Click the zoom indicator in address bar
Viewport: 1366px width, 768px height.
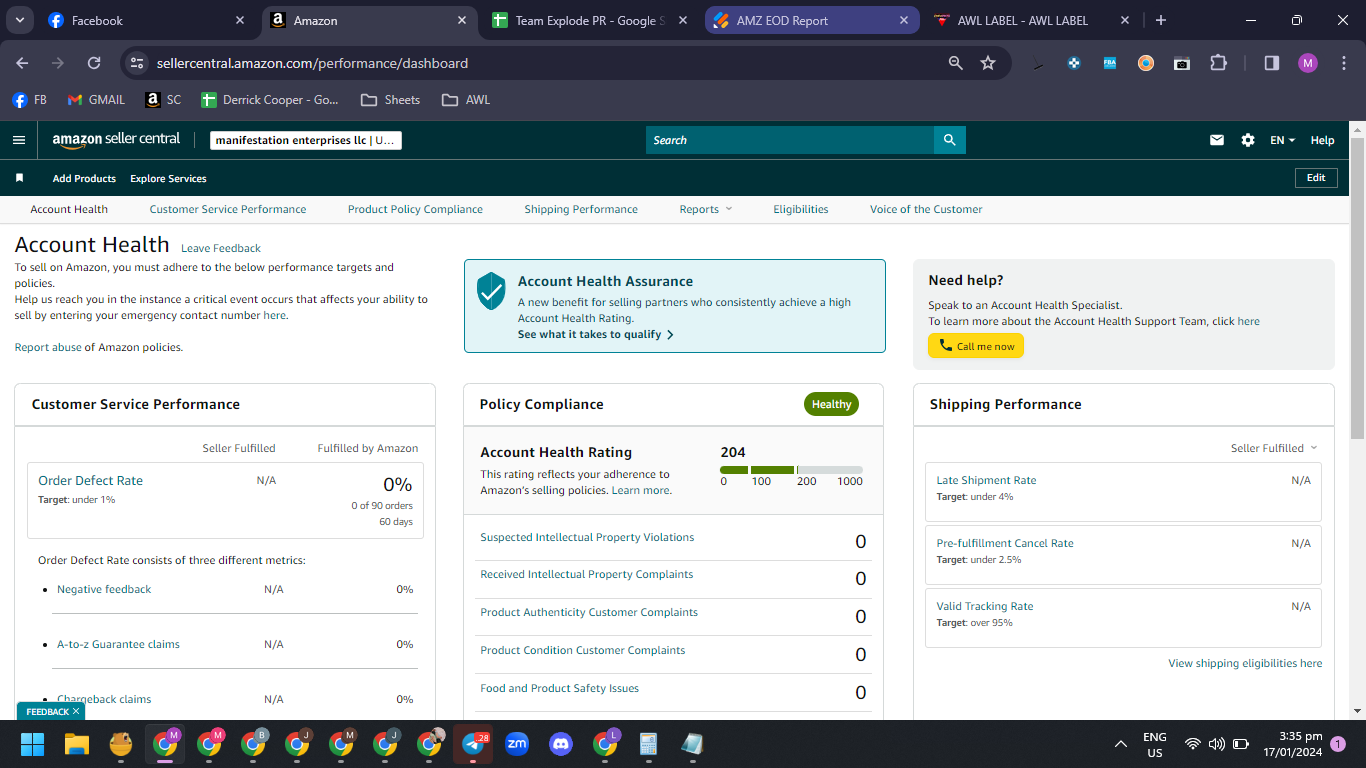[956, 63]
